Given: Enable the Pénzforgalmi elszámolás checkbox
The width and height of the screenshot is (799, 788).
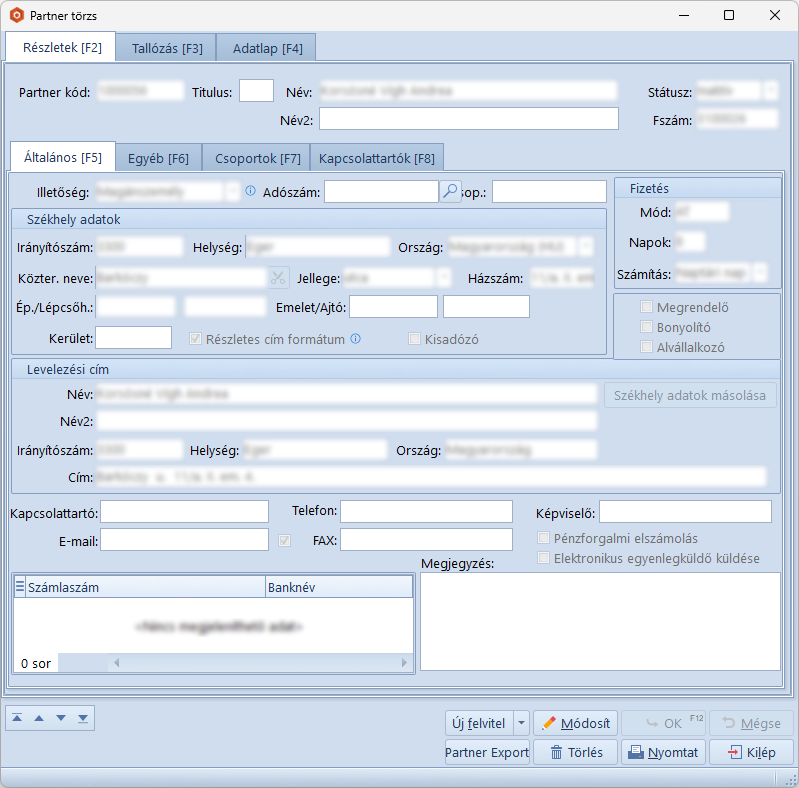Looking at the screenshot, I should point(545,538).
